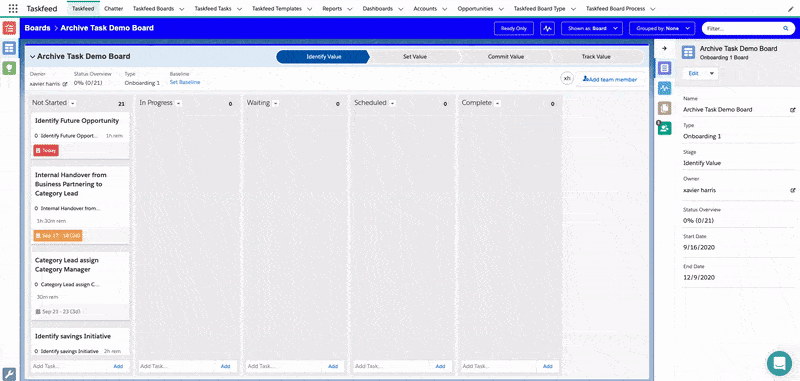Click Add in the Not Started column

point(118,366)
